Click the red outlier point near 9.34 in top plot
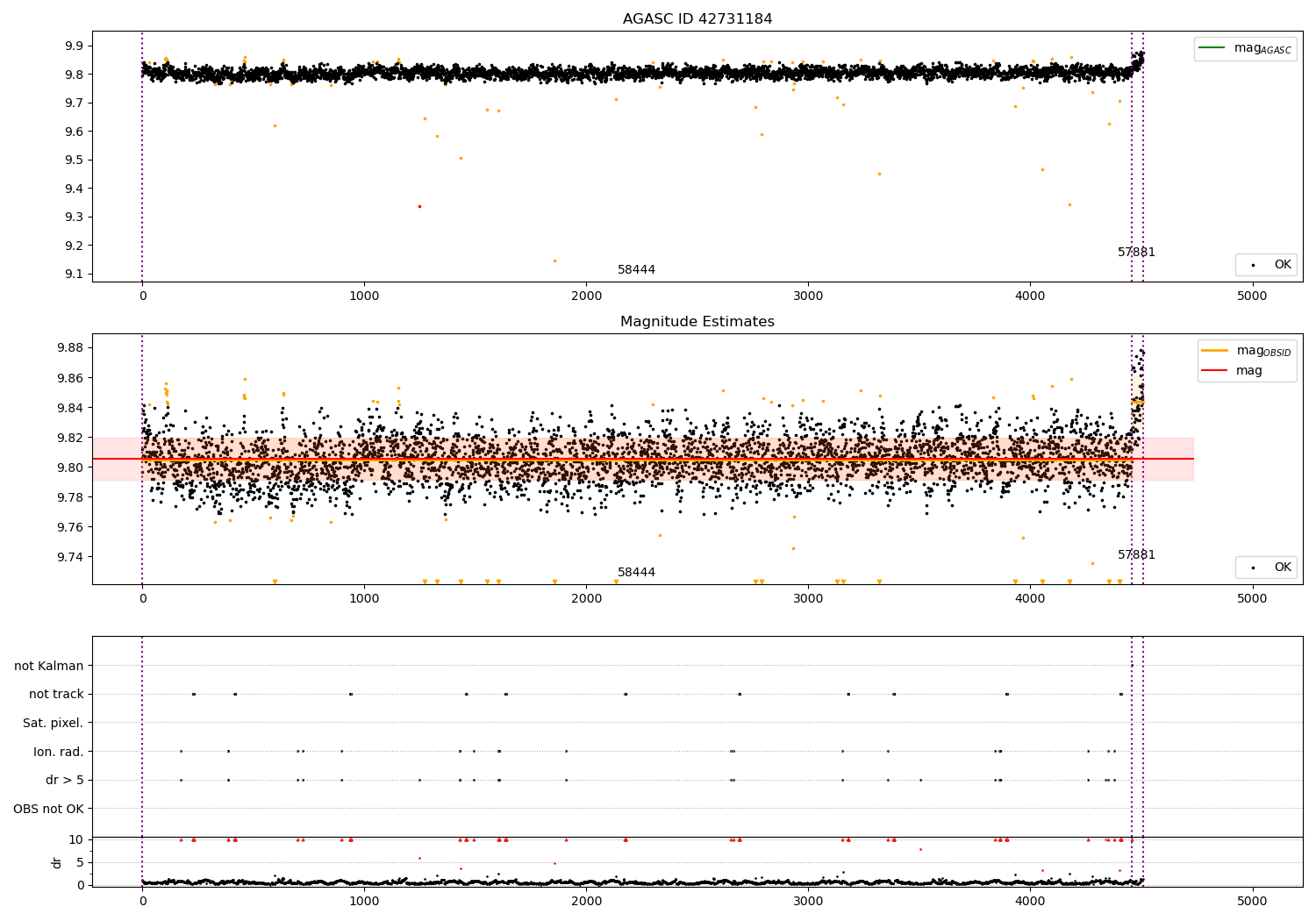Screen dimensions: 1316x921 419,206
